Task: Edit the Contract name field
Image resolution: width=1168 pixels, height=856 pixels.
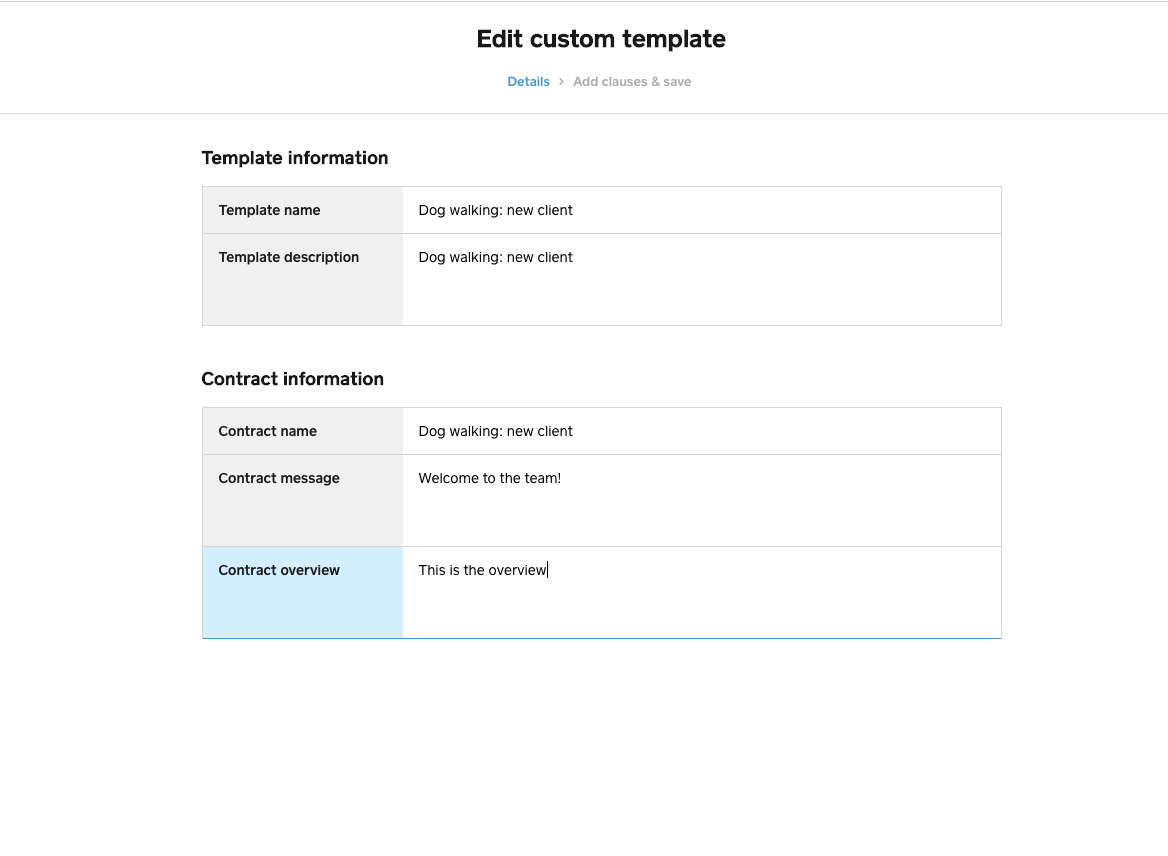Action: [x=702, y=431]
